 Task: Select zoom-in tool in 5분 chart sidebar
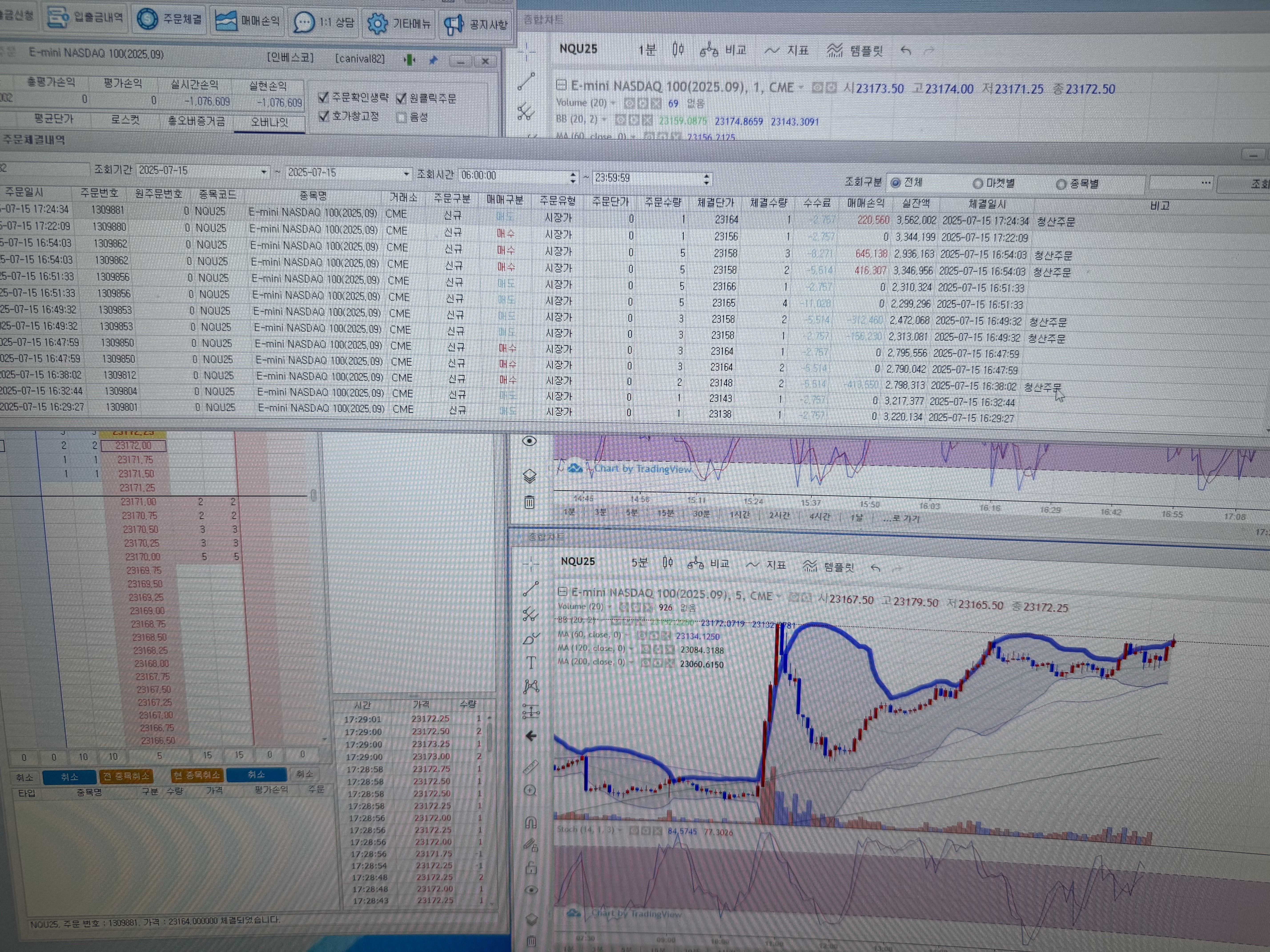pos(531,791)
